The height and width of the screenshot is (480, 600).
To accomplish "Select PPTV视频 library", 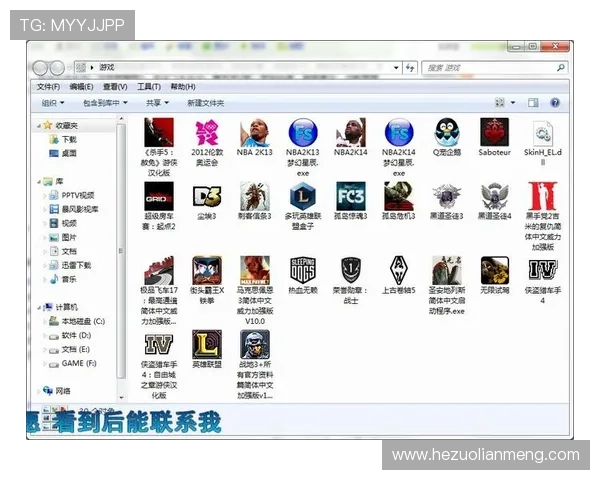I will (x=78, y=195).
